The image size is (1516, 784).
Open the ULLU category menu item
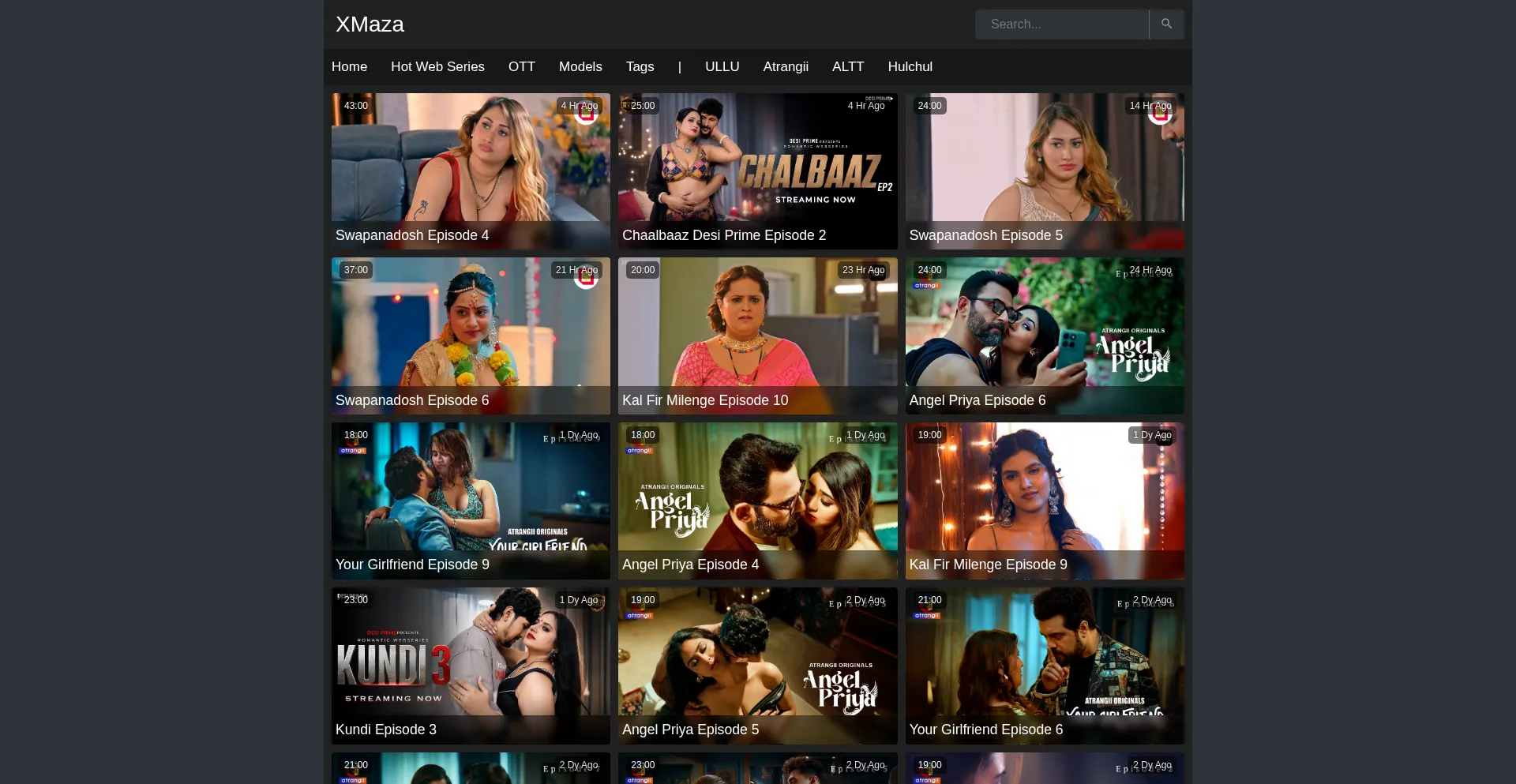coord(722,67)
